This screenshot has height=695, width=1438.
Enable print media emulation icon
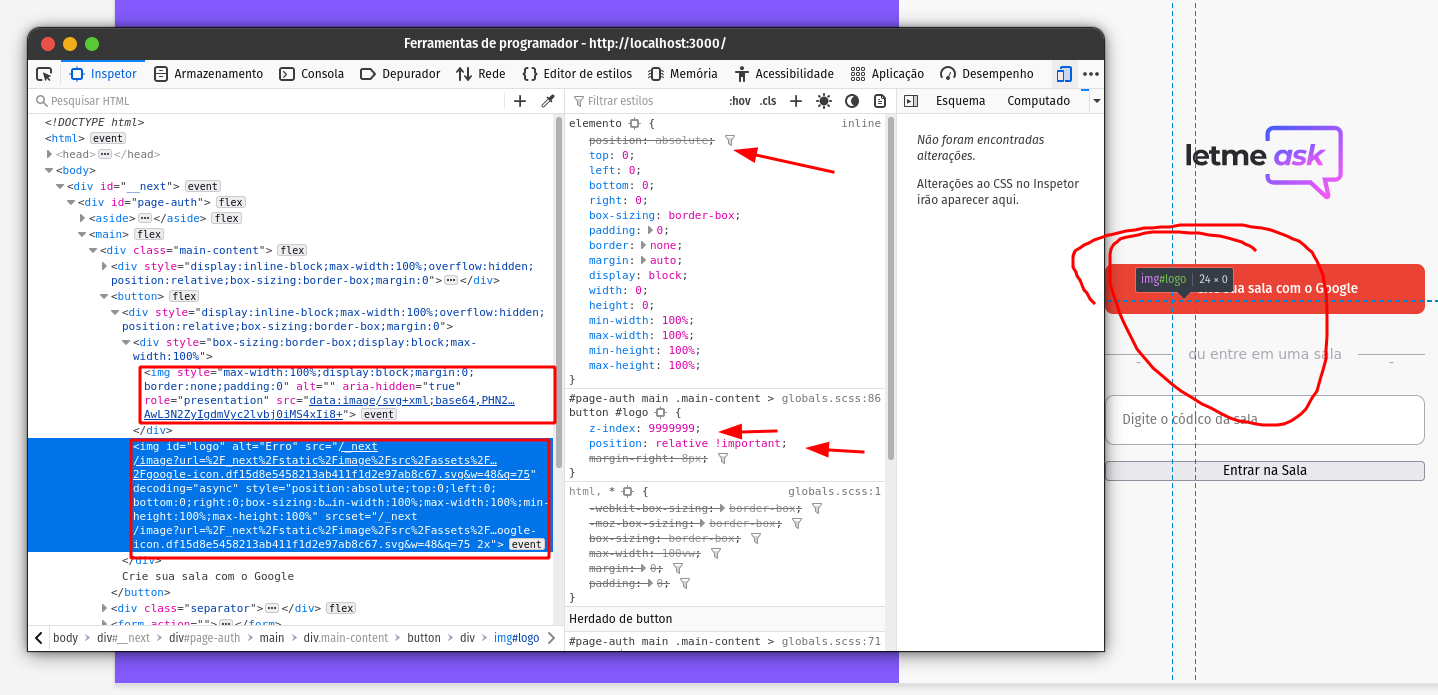click(879, 101)
